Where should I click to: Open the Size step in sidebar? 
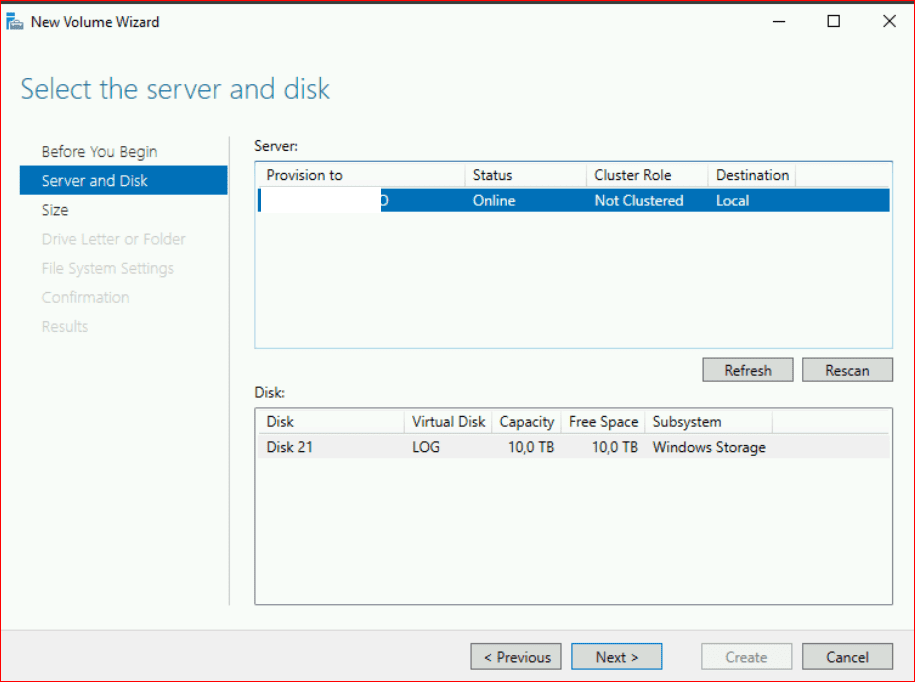(x=55, y=210)
